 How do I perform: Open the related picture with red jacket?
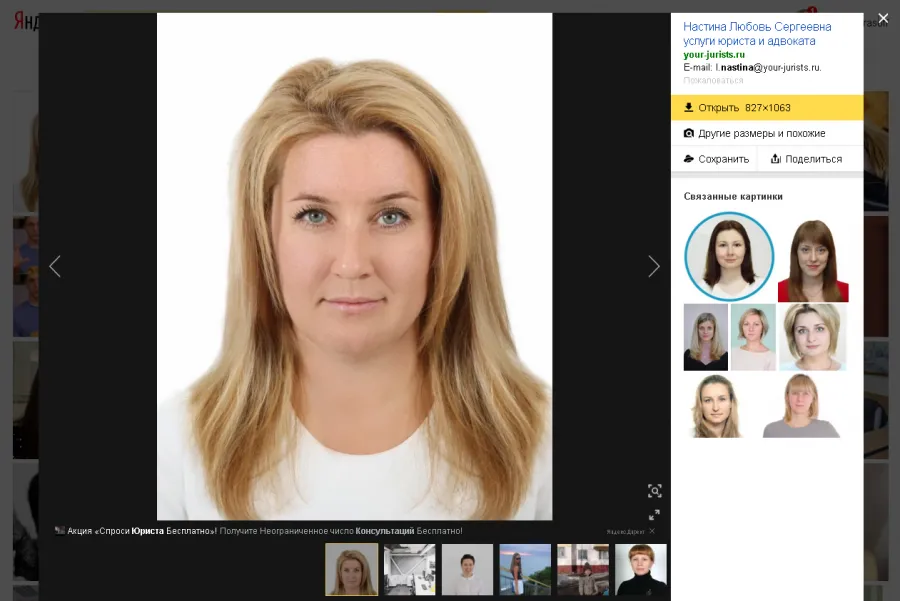click(813, 260)
